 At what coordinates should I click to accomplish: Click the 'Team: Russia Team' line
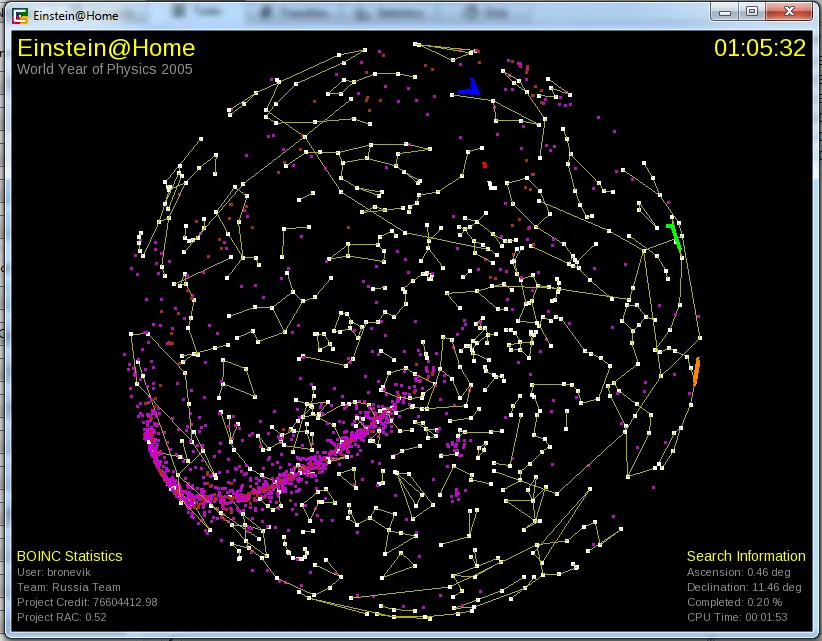pos(69,587)
